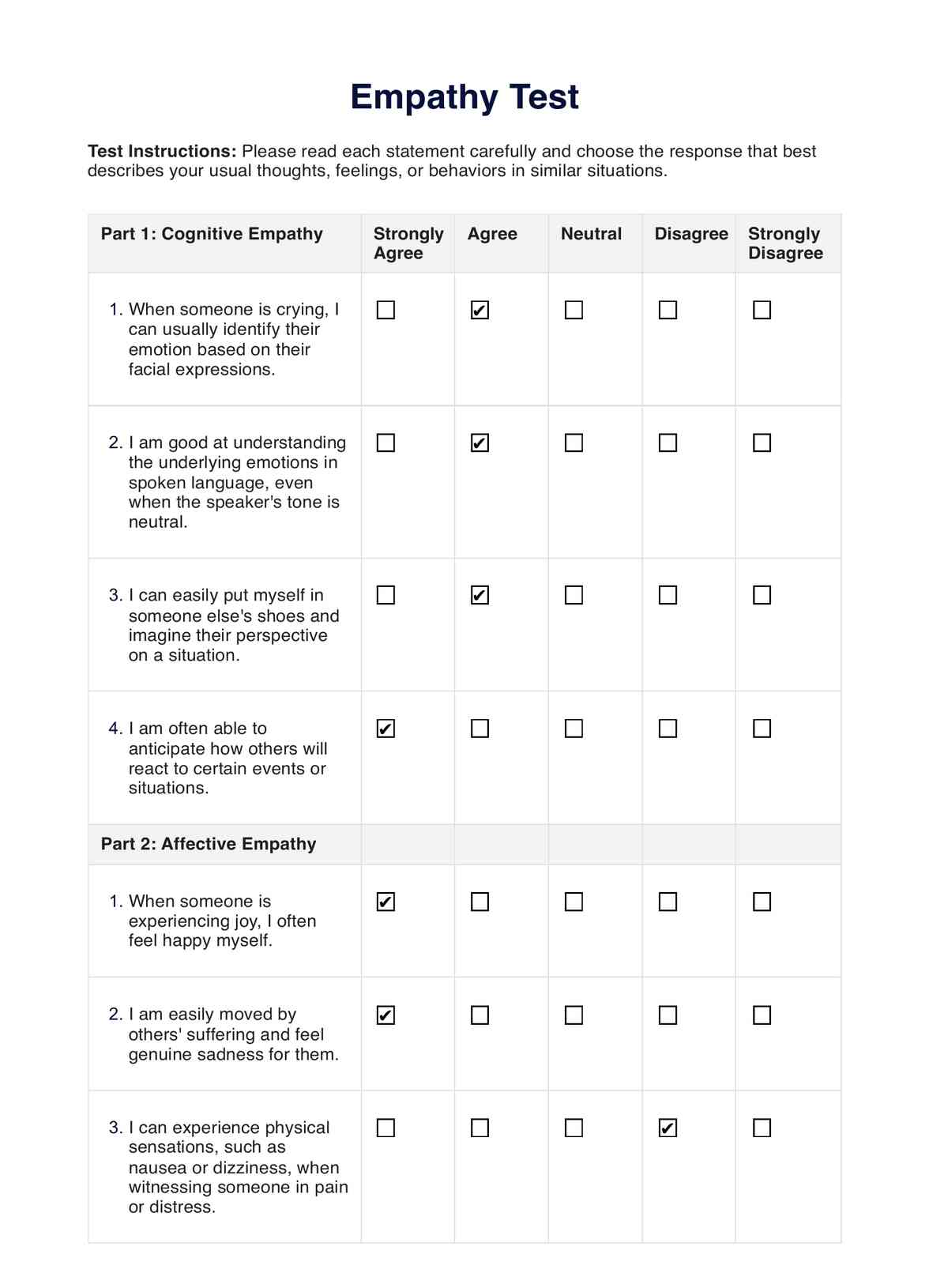Check Strongly Disagree for spoken language emotions statement
This screenshot has width=929, height=1288.
click(x=762, y=443)
